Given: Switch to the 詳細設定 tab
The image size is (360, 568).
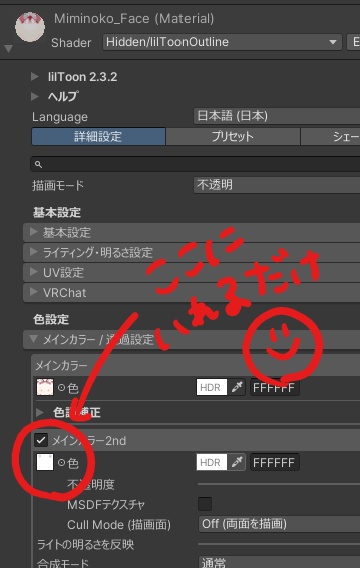Looking at the screenshot, I should pos(99,137).
